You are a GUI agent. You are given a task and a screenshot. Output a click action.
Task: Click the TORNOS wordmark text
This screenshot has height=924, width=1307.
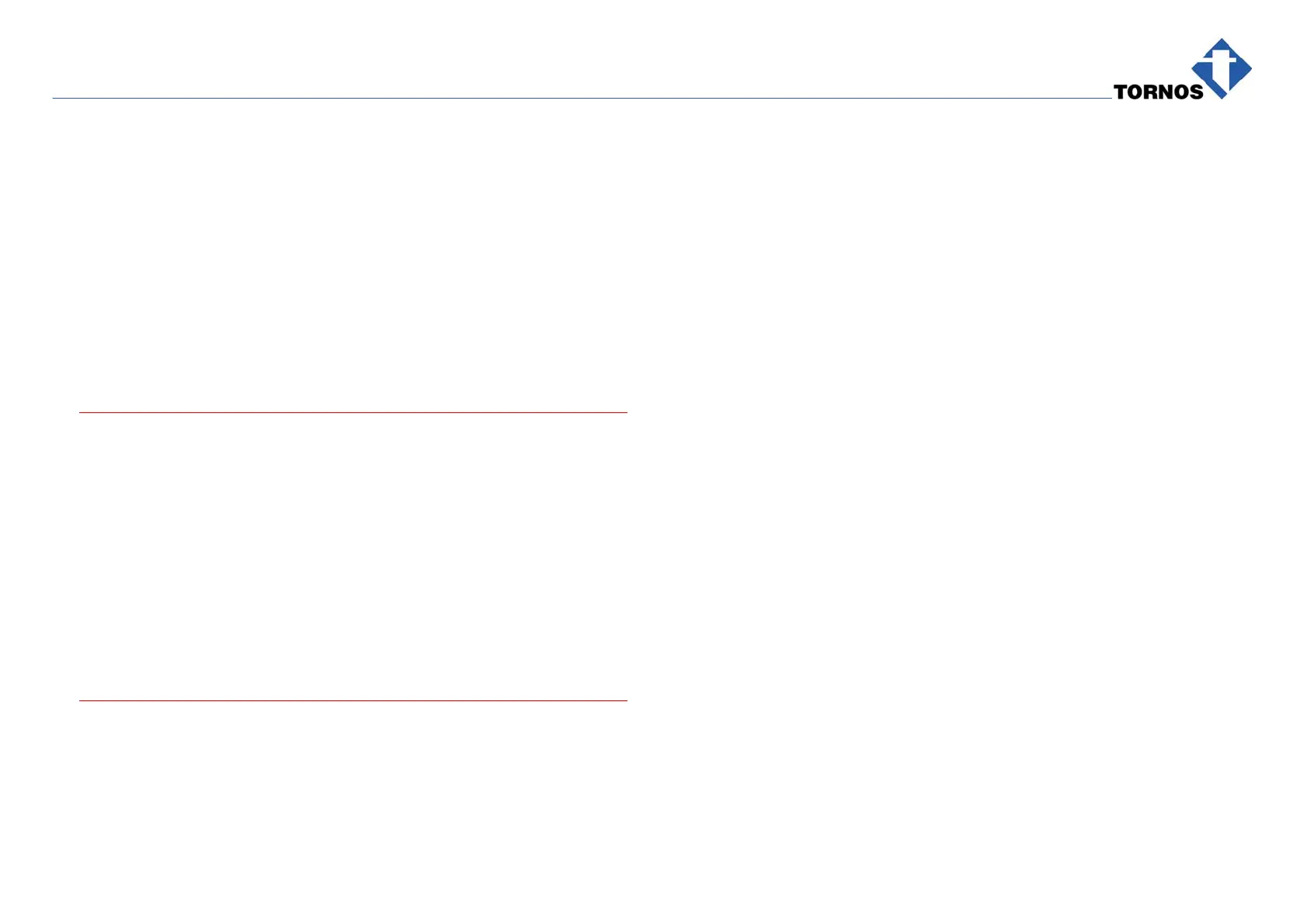pos(1158,92)
